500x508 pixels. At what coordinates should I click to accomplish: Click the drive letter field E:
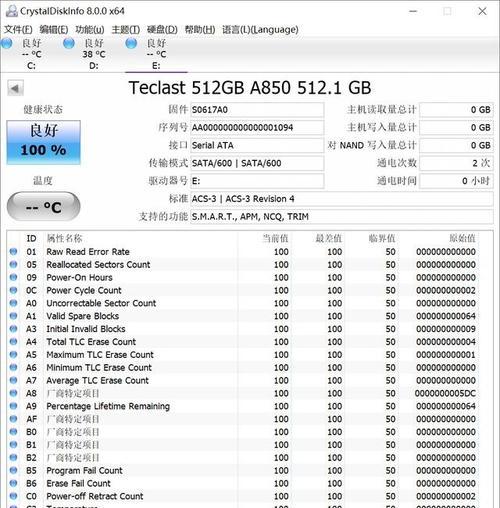click(x=257, y=181)
